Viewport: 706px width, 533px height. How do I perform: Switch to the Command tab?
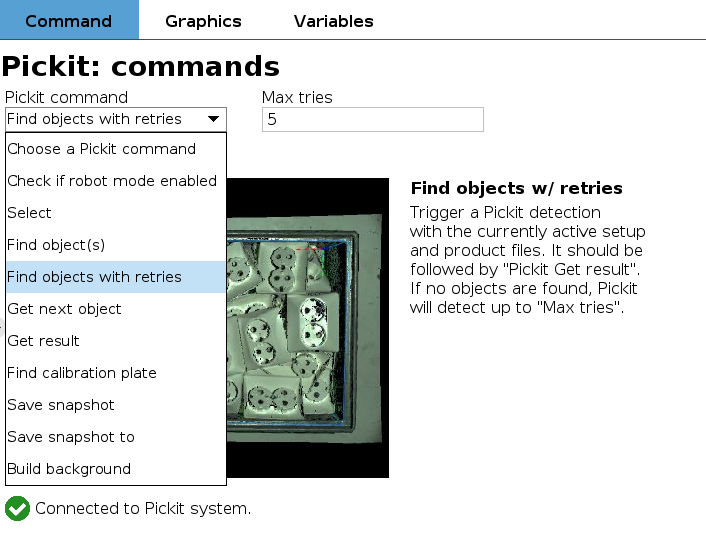point(69,21)
